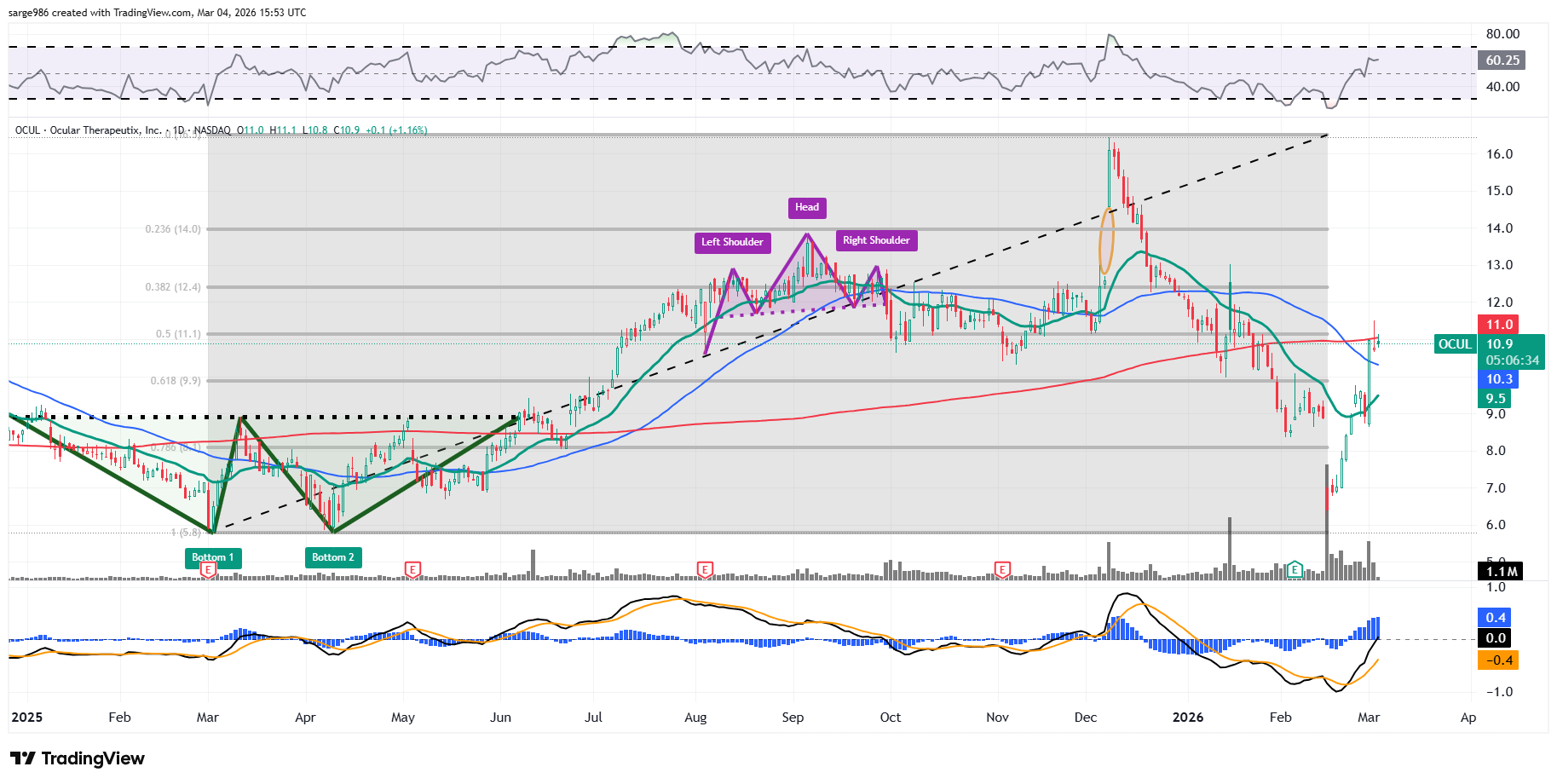Click the earnings icon near November 2025
This screenshot has height=784, width=1557.
(x=1003, y=569)
